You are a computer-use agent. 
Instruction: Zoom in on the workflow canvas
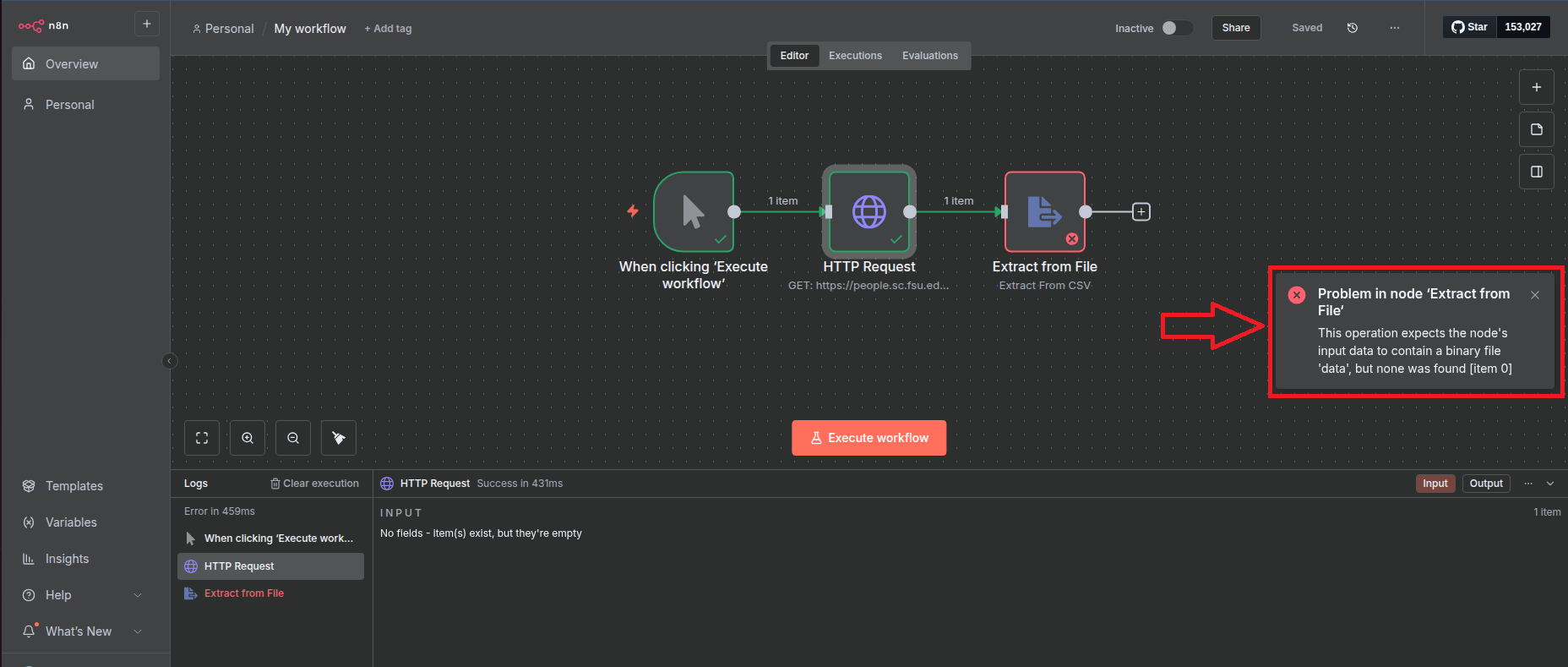pos(248,438)
